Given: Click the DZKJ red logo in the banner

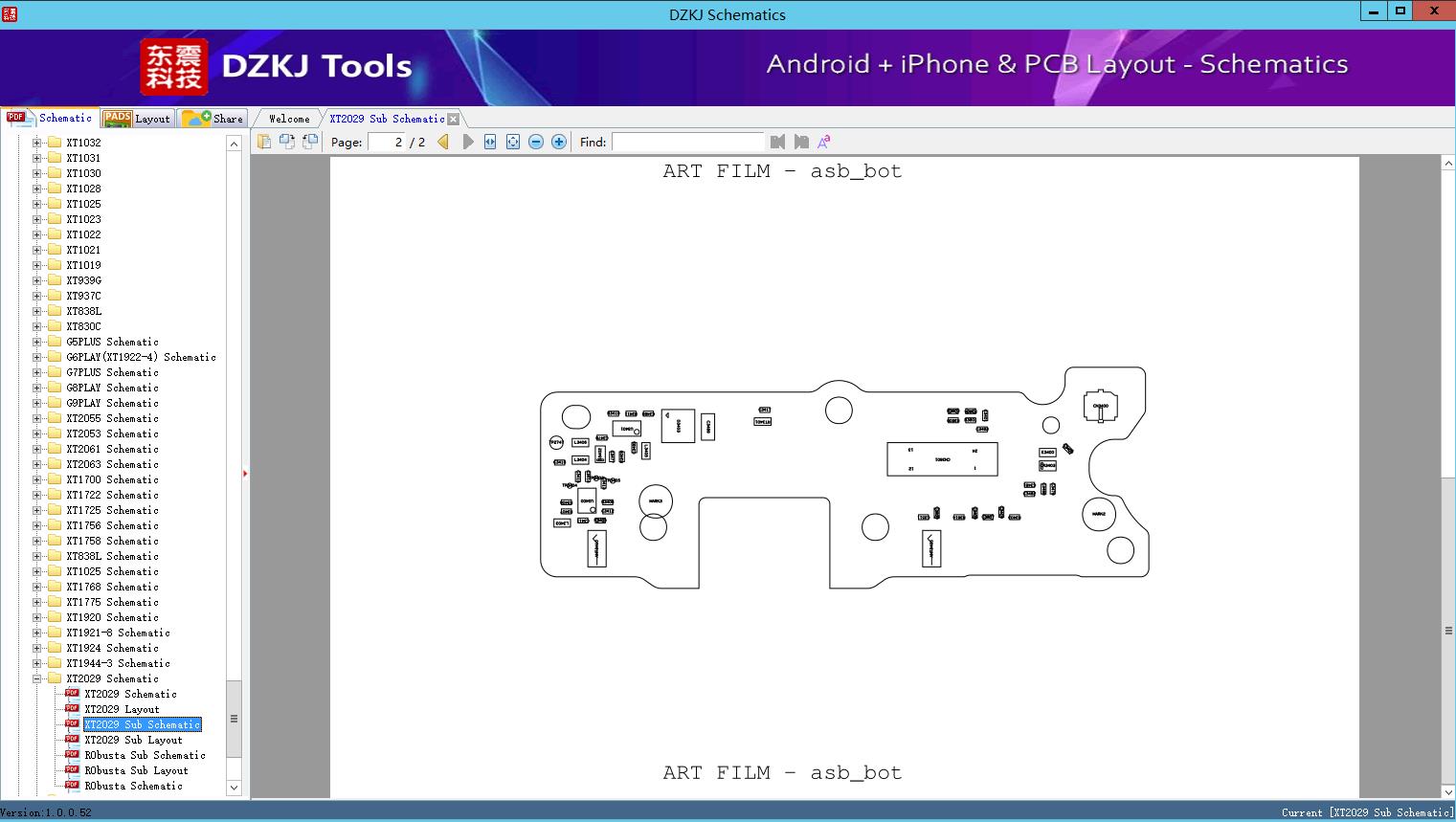Looking at the screenshot, I should [x=173, y=67].
